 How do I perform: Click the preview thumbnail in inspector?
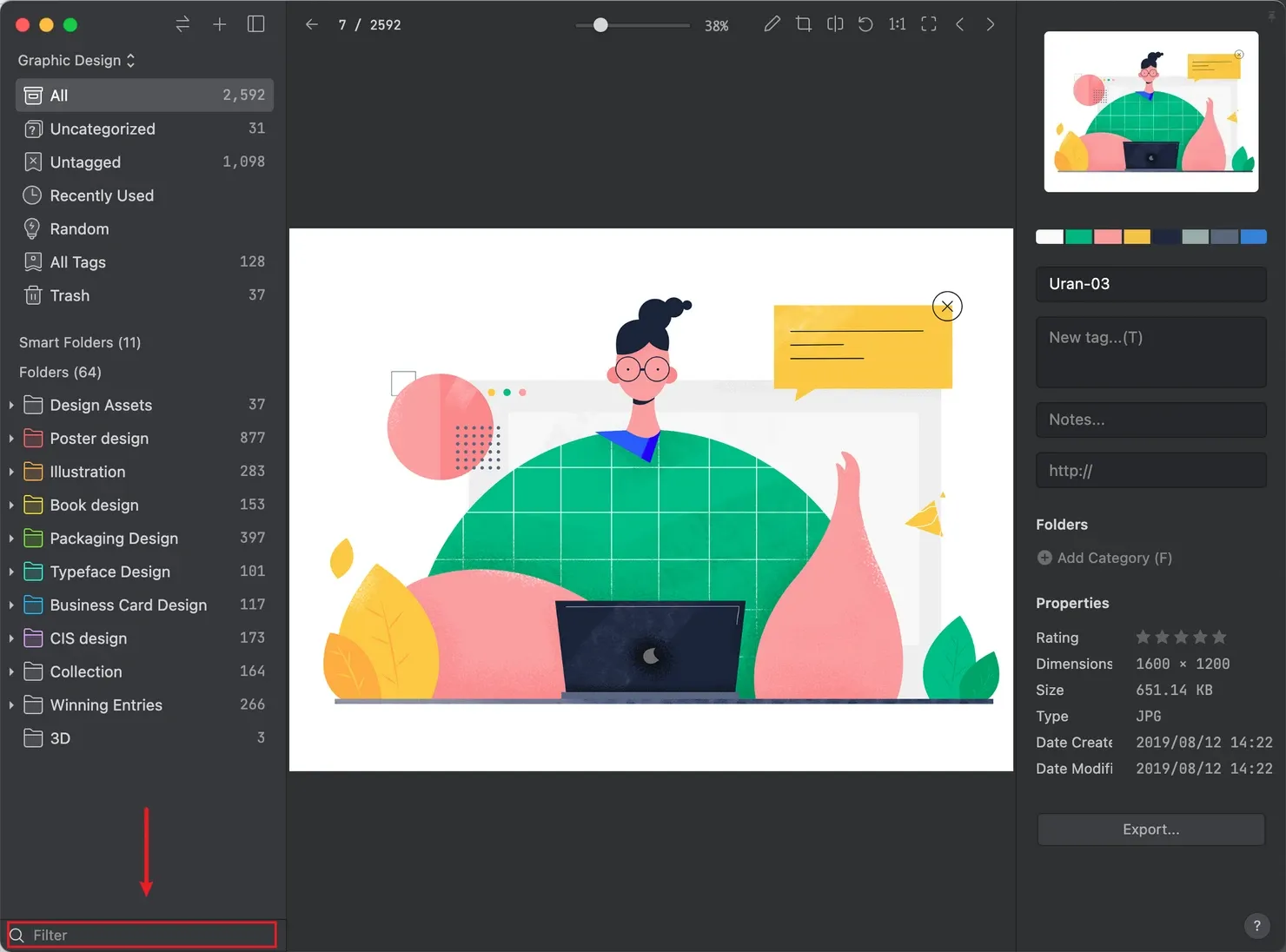tap(1150, 111)
